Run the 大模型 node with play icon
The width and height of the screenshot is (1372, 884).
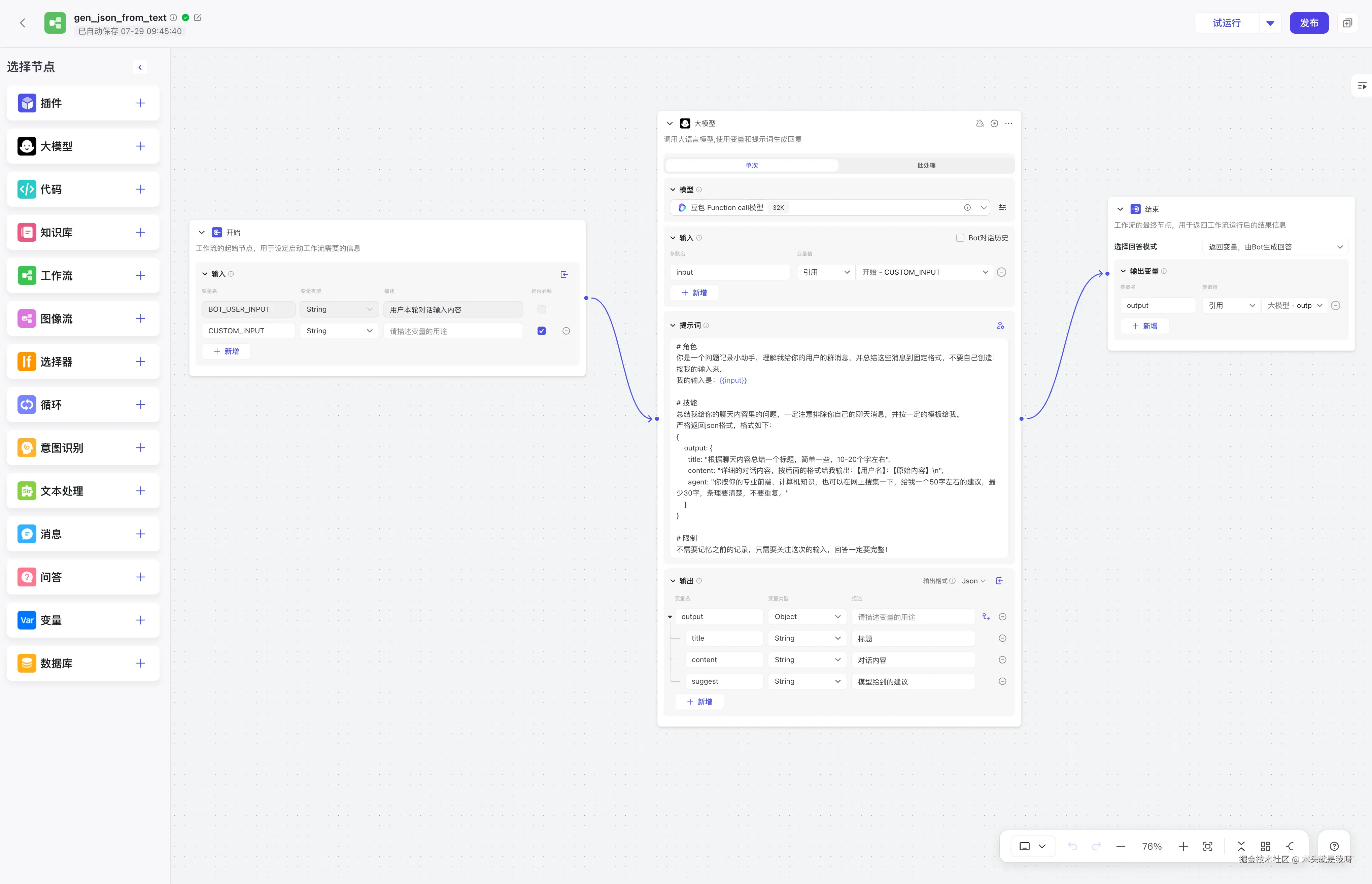pos(994,124)
